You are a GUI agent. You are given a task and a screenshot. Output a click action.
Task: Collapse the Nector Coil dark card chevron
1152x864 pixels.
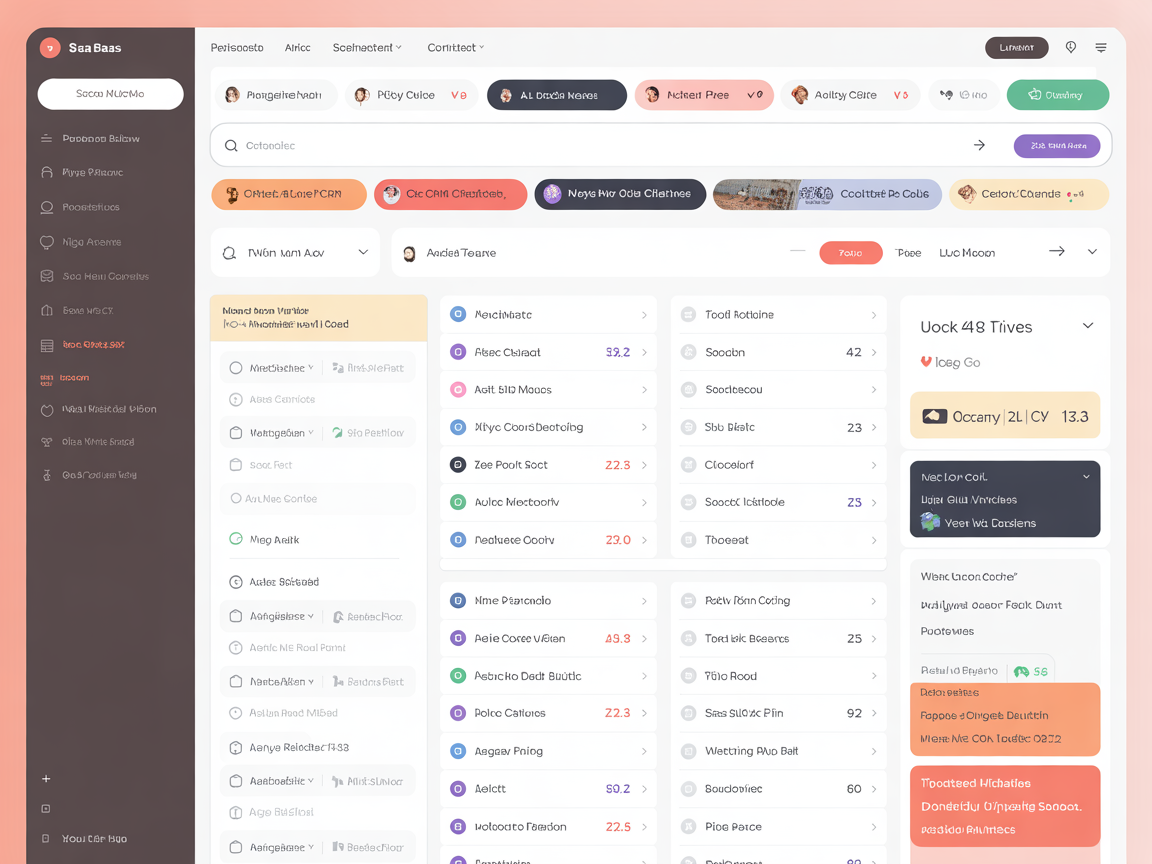[1087, 477]
